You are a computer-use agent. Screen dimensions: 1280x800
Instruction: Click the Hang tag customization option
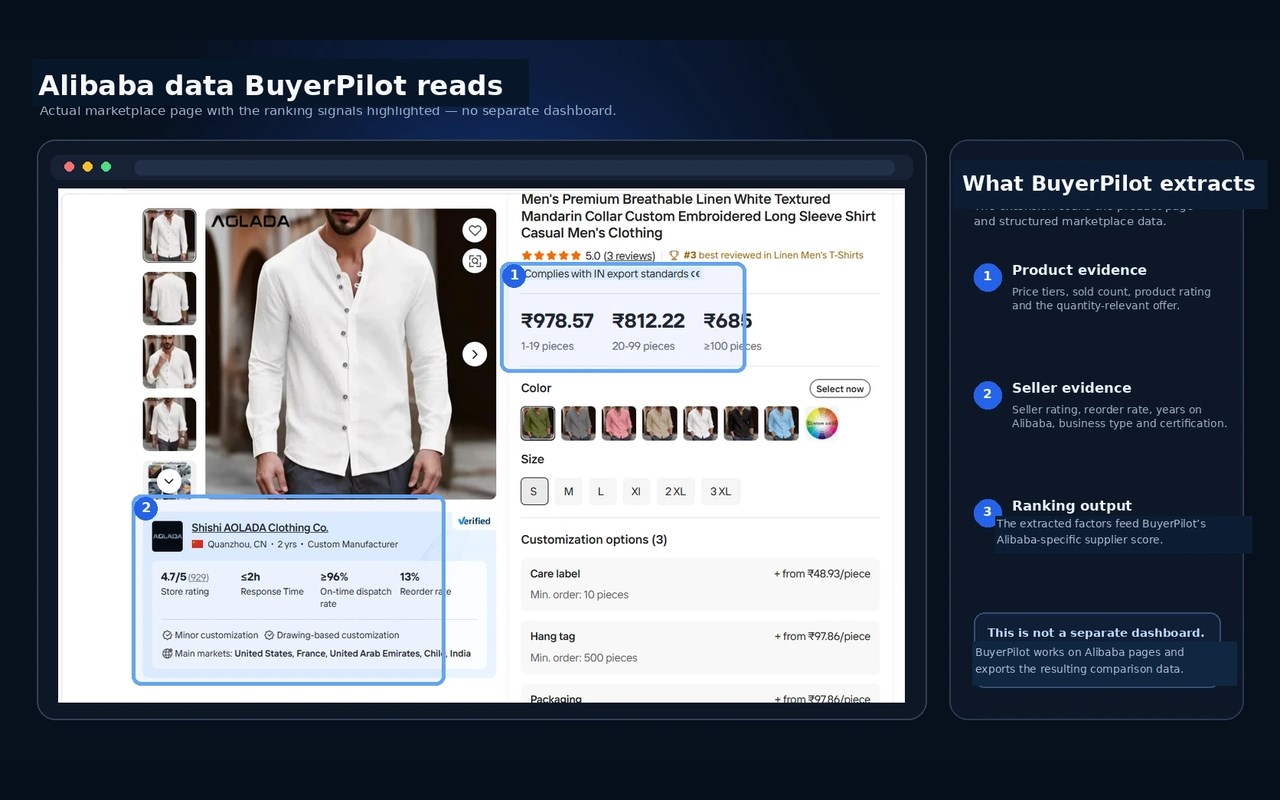coord(700,647)
